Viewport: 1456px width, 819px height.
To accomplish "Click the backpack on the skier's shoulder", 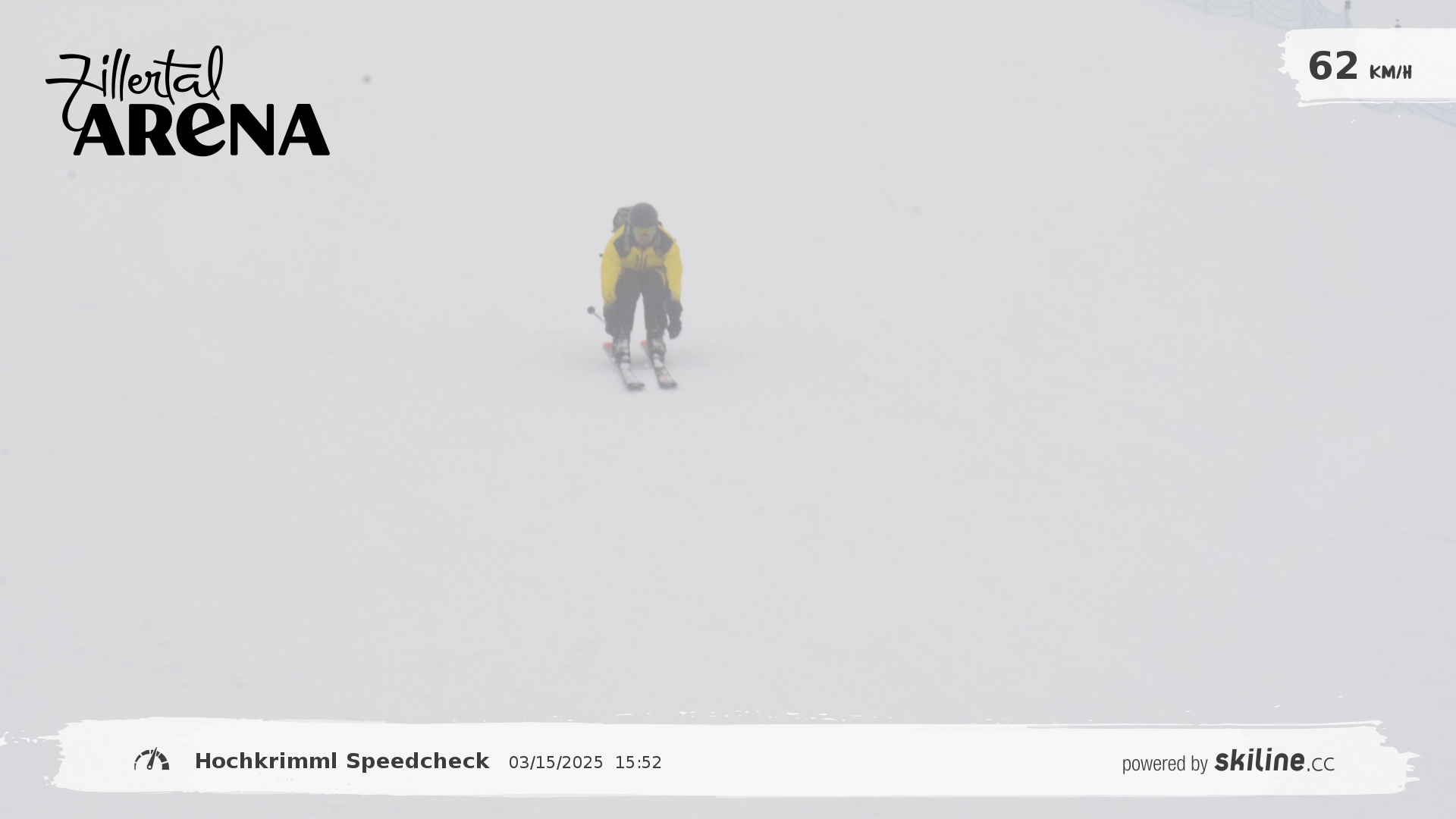I will click(x=622, y=218).
